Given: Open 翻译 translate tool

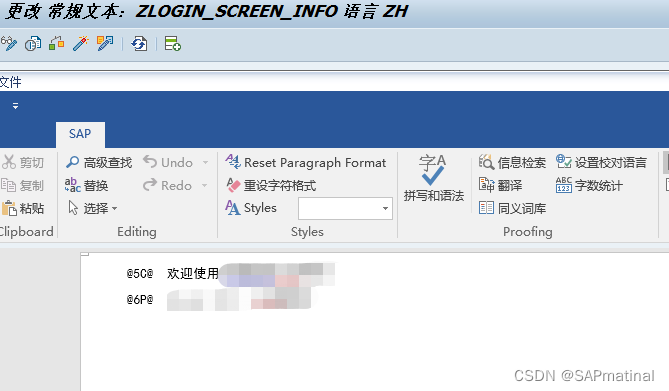Looking at the screenshot, I should (x=500, y=185).
